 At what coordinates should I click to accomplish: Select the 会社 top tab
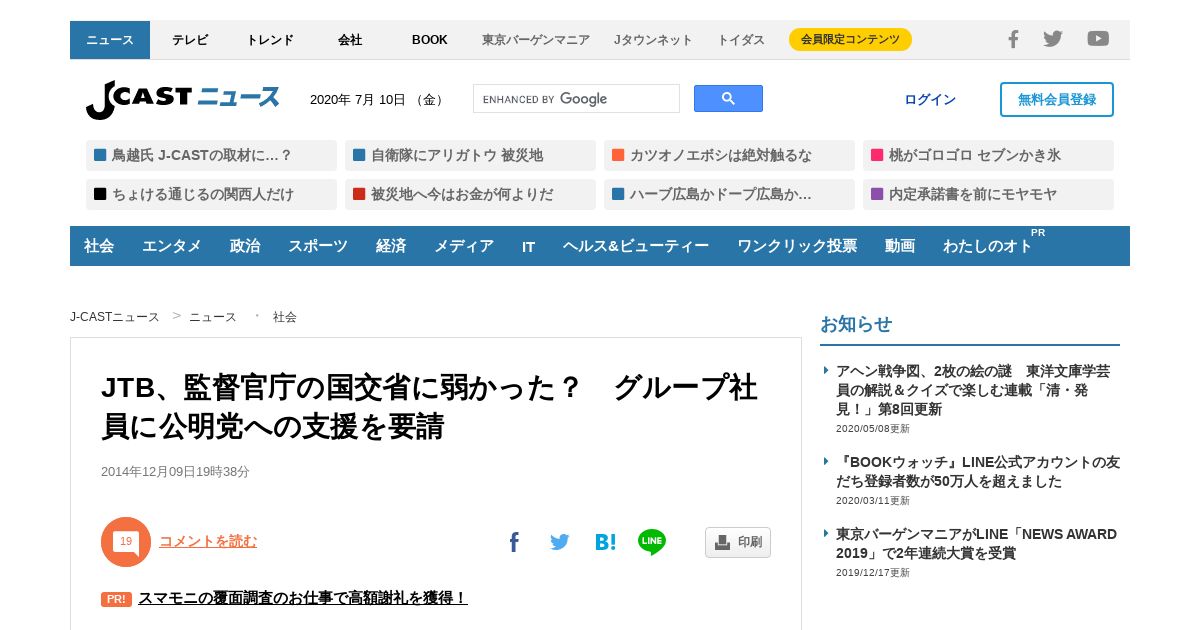(x=350, y=40)
